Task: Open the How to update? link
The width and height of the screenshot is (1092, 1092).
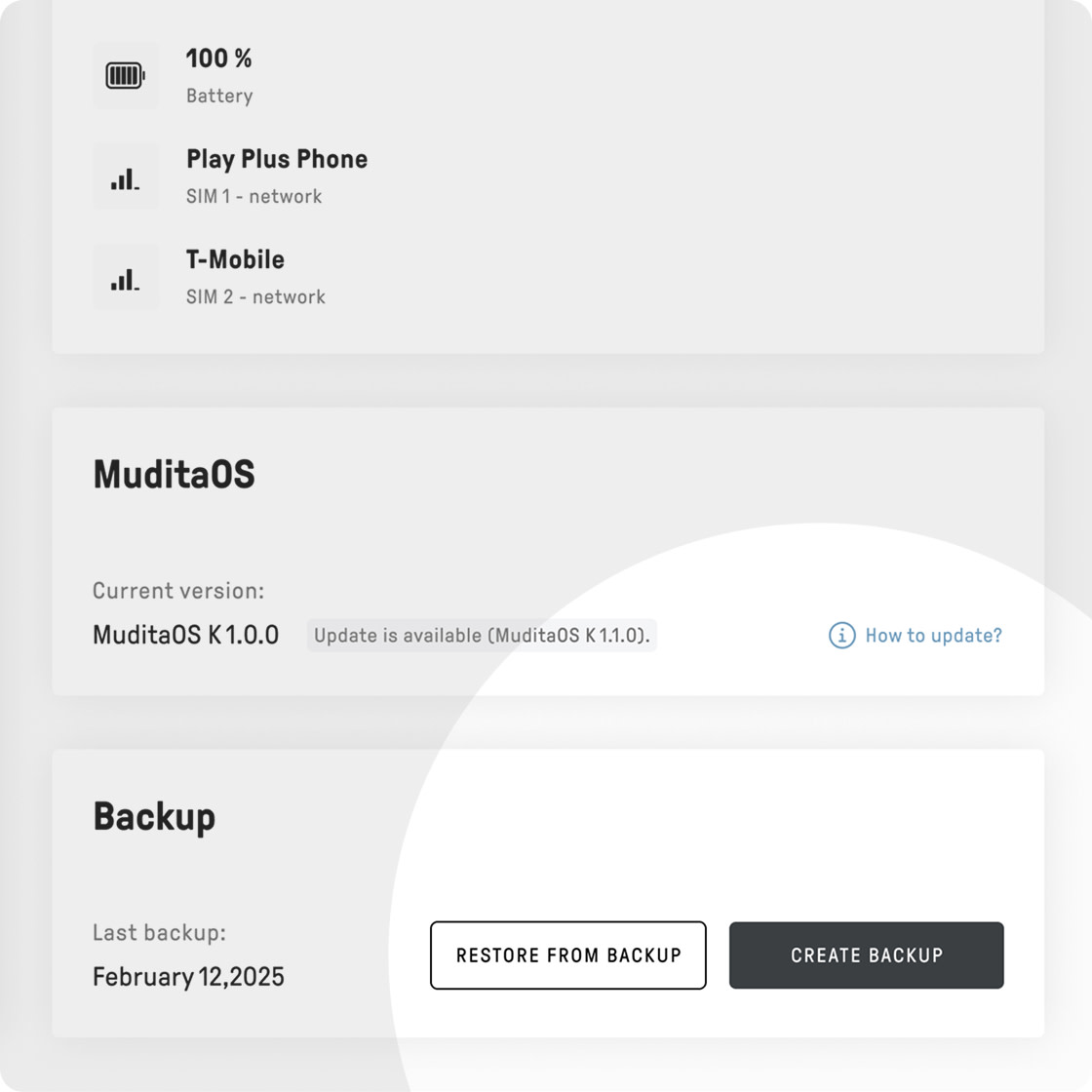Action: 933,635
